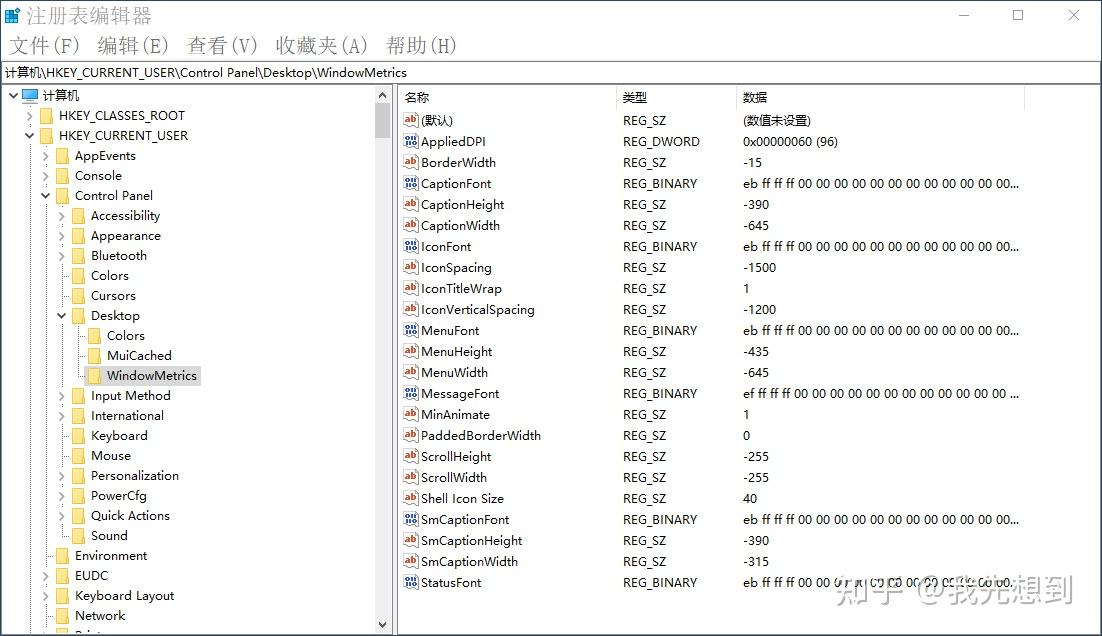Collapse HKEY_CURRENT_USER key
1102x636 pixels.
click(x=29, y=136)
